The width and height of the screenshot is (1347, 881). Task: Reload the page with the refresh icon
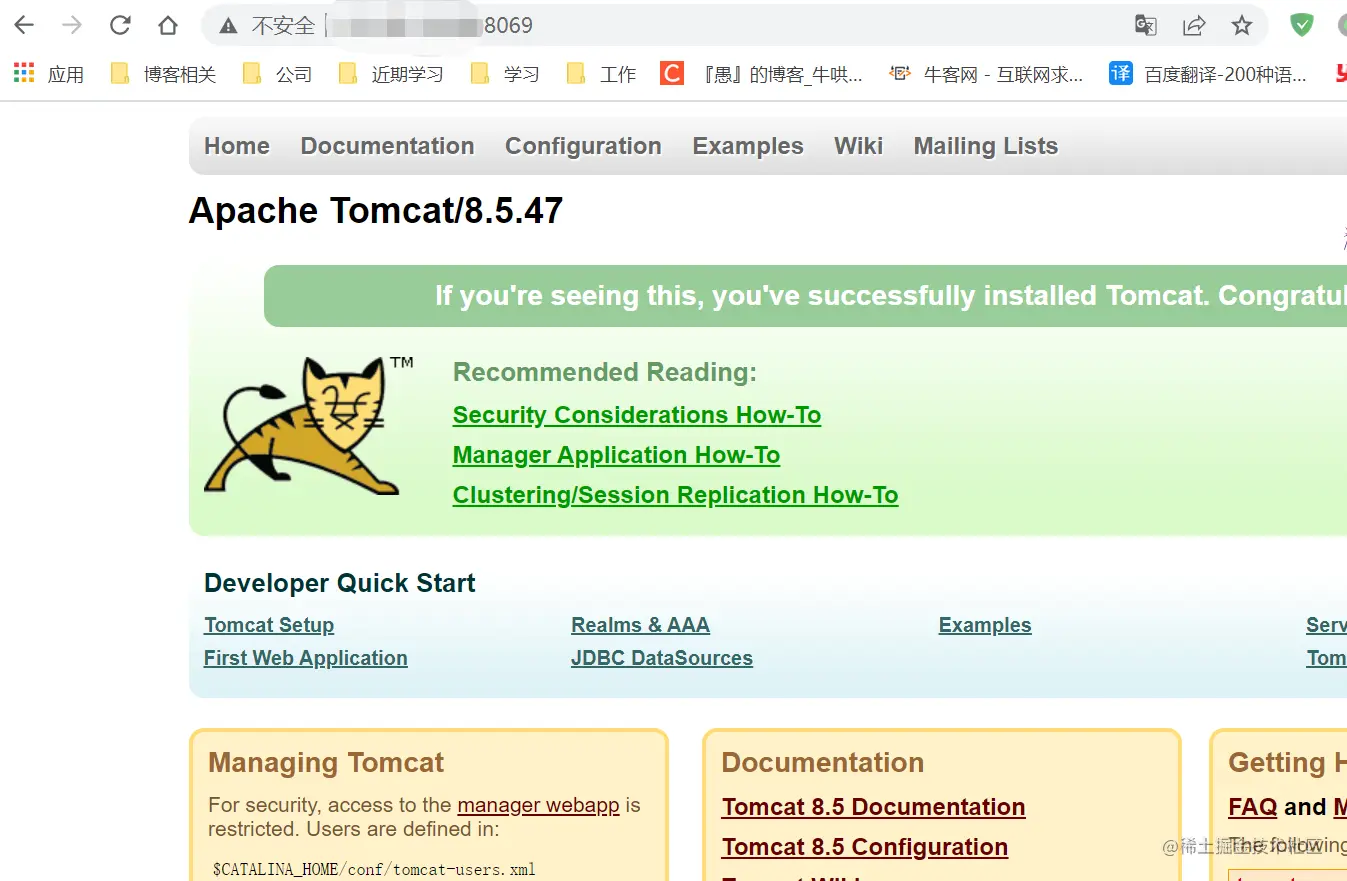[x=120, y=26]
